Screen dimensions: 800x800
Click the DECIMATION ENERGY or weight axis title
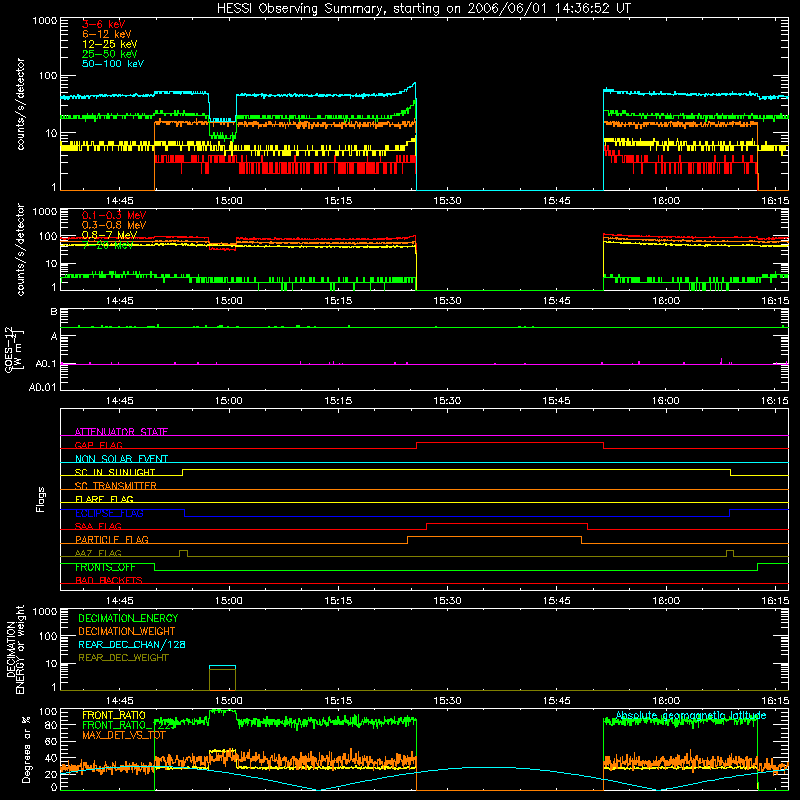14,649
